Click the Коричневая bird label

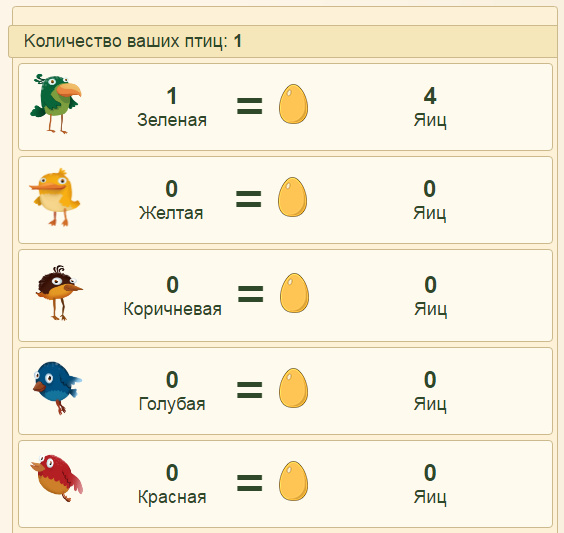pyautogui.click(x=173, y=309)
